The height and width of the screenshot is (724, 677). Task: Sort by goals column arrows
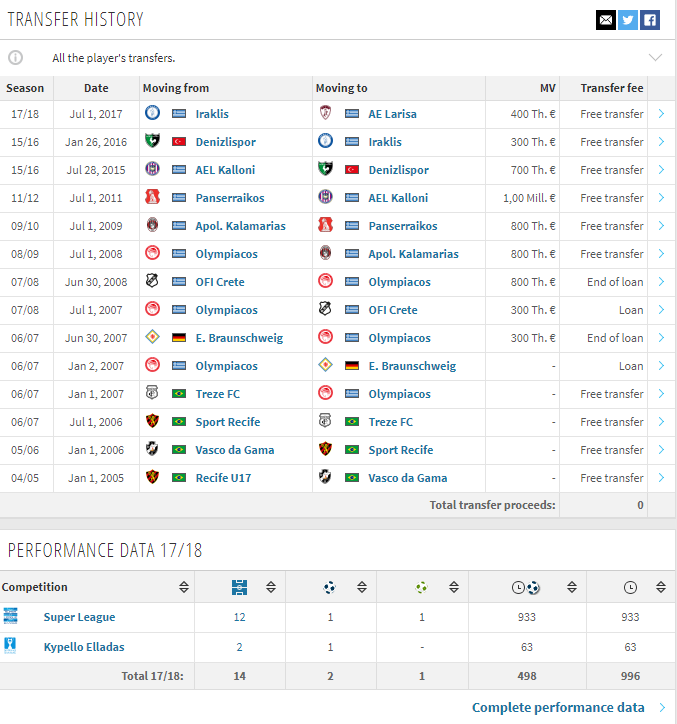[362, 587]
